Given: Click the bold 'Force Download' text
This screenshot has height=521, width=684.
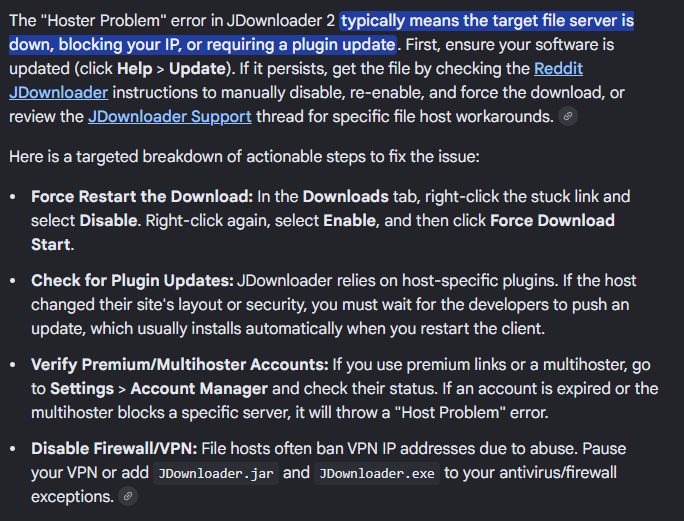Looking at the screenshot, I should 552,221.
